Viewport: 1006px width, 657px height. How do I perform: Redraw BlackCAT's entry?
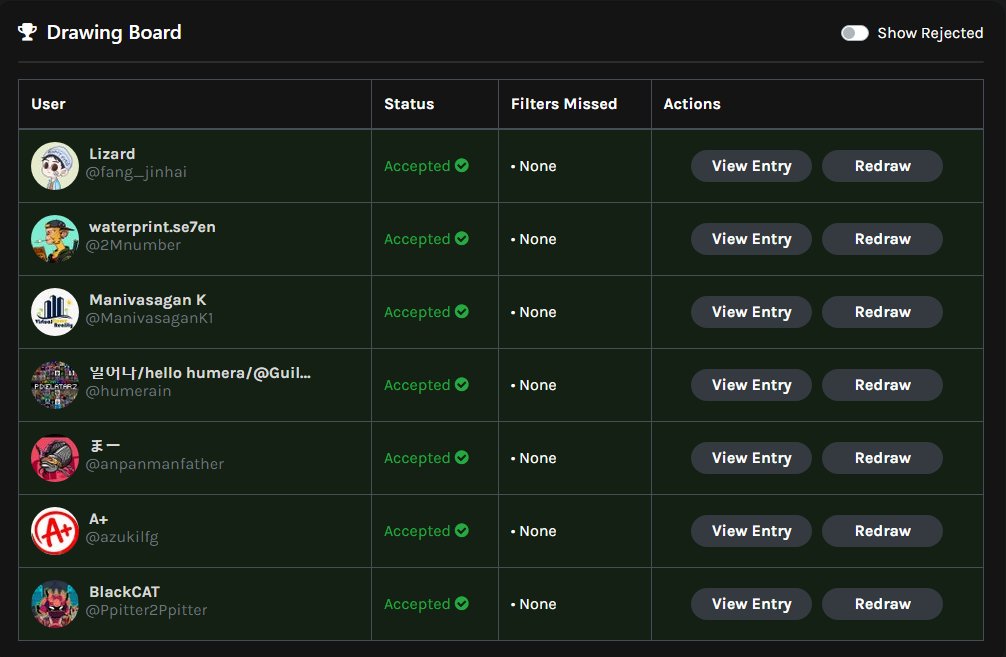click(882, 604)
